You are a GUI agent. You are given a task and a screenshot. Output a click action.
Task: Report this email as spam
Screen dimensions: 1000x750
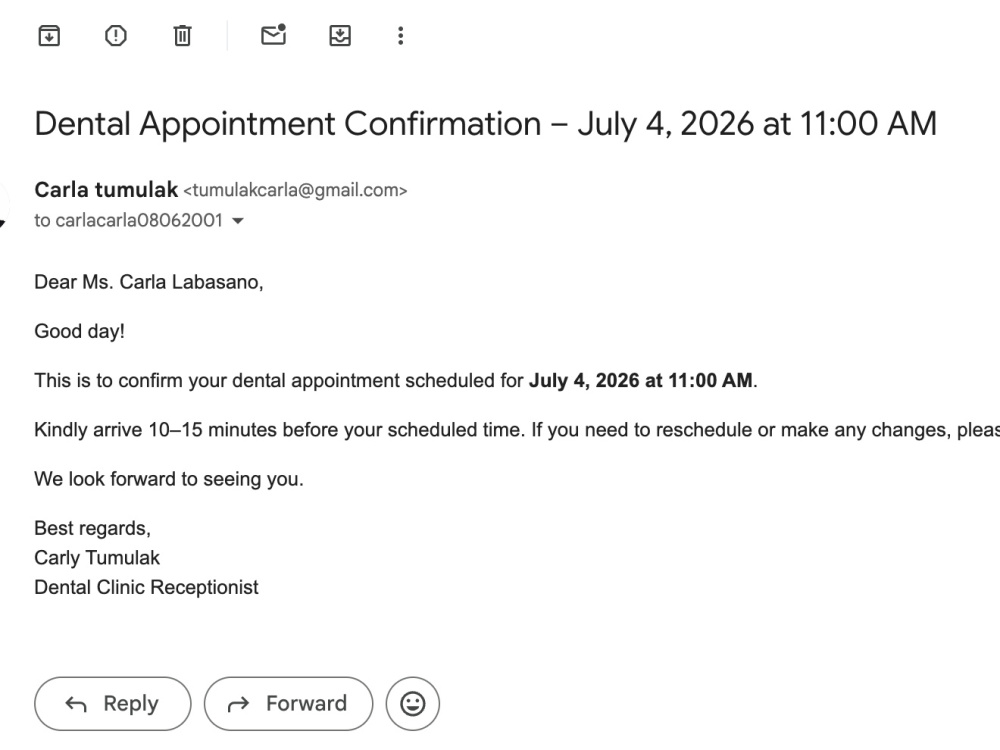tap(115, 36)
